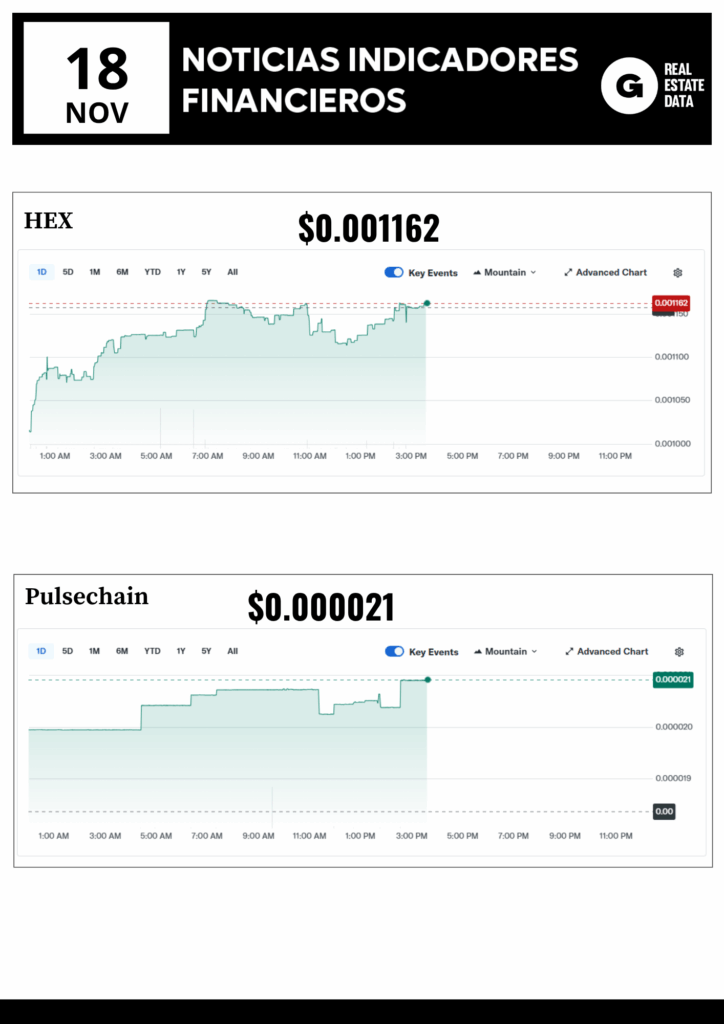Click the G Real Estate Data logo
This screenshot has height=1024, width=724.
[x=629, y=86]
